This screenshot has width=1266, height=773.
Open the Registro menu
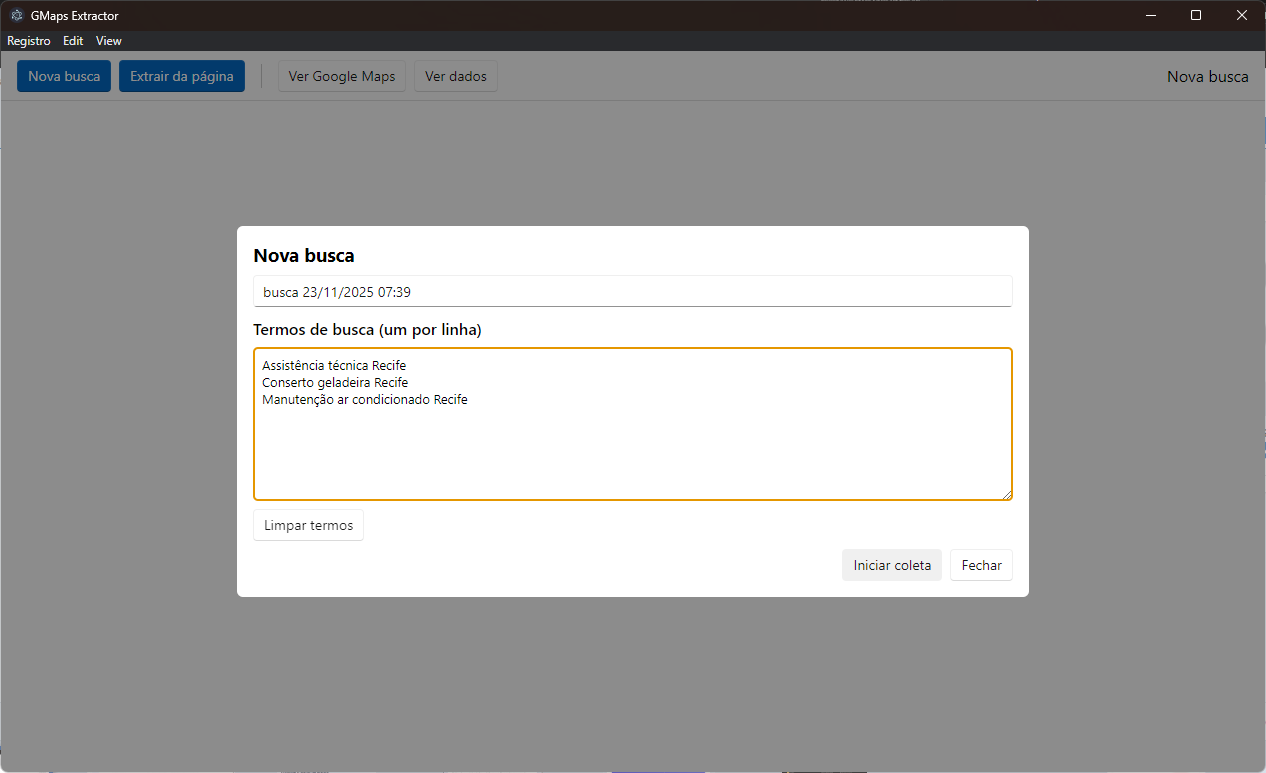tap(29, 41)
